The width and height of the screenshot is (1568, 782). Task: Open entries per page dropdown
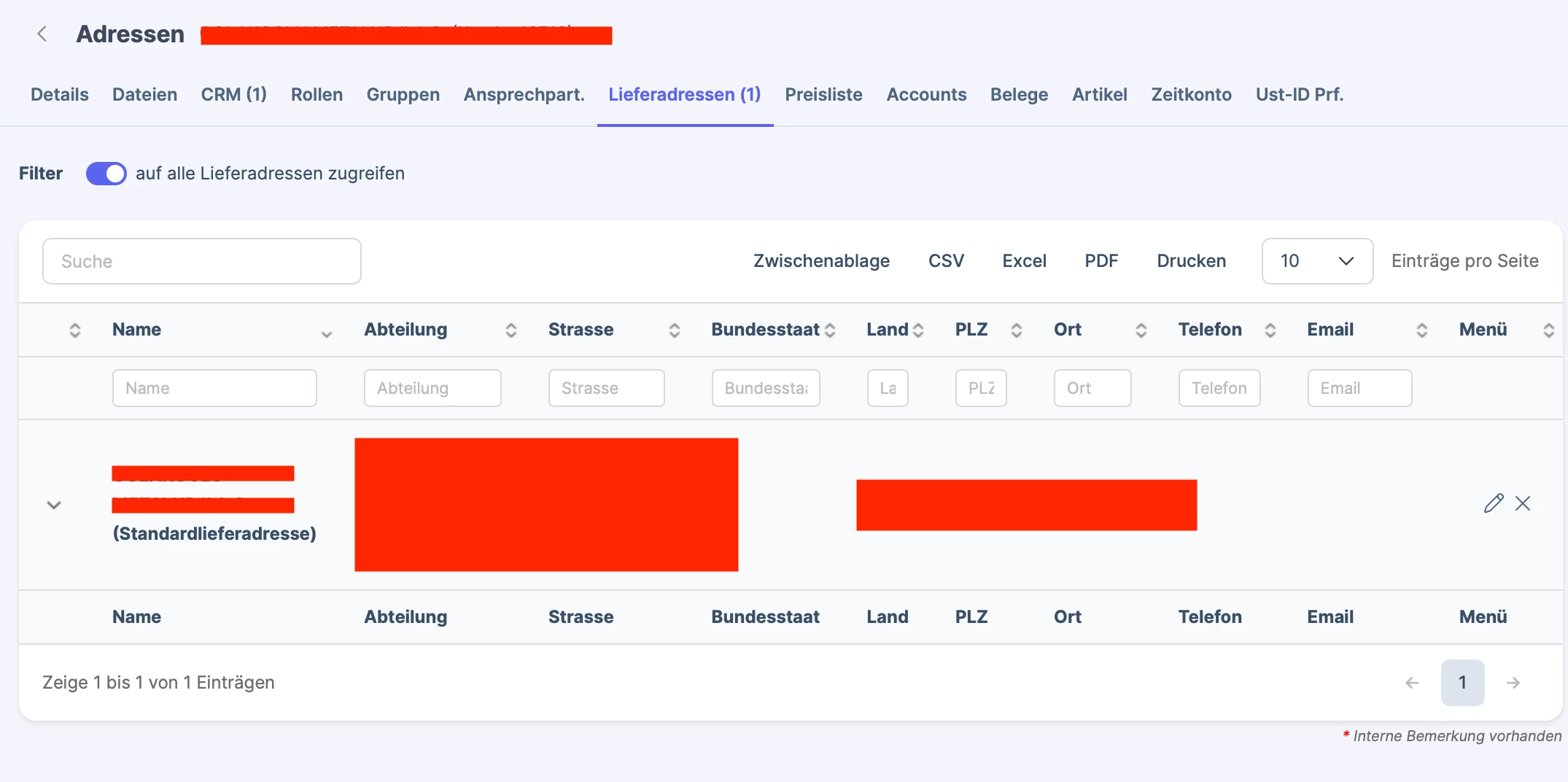click(x=1317, y=261)
